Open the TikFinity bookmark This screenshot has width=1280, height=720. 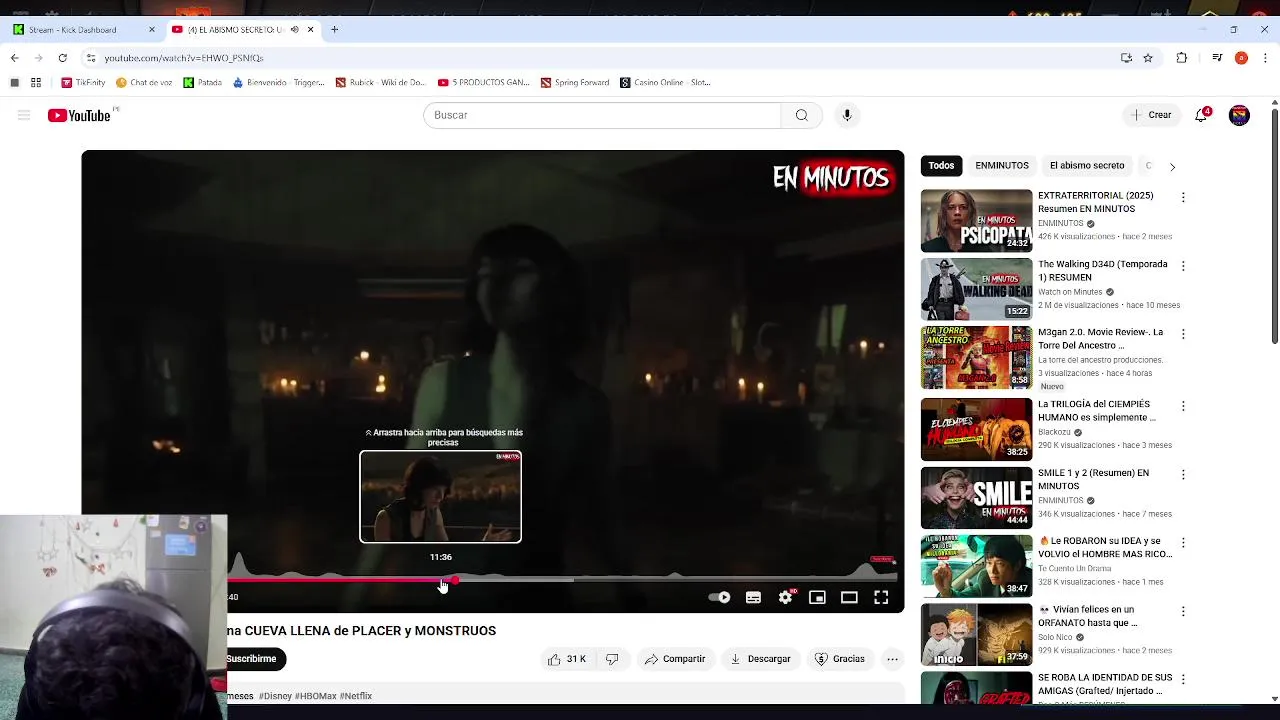point(83,83)
